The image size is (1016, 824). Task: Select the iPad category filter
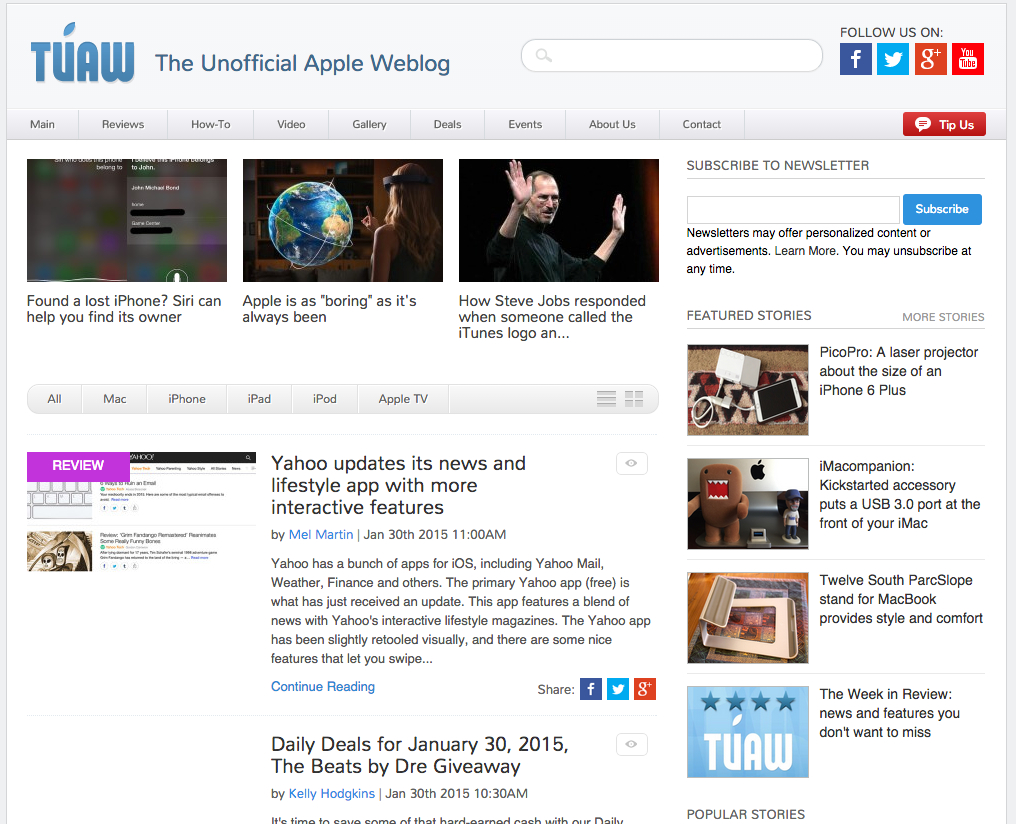[x=259, y=399]
